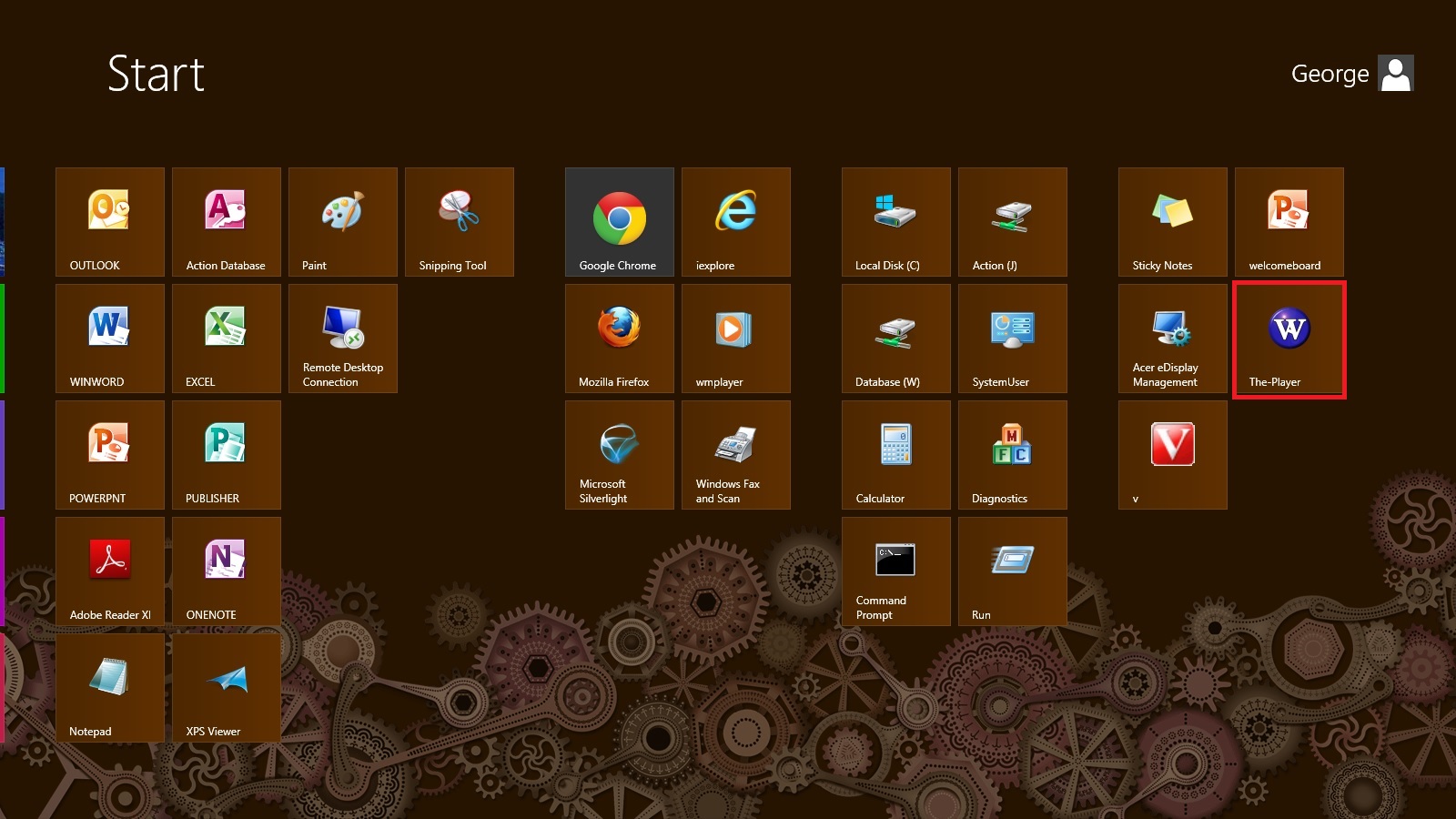Image resolution: width=1456 pixels, height=819 pixels.
Task: Open Command Prompt tile
Action: 896,571
